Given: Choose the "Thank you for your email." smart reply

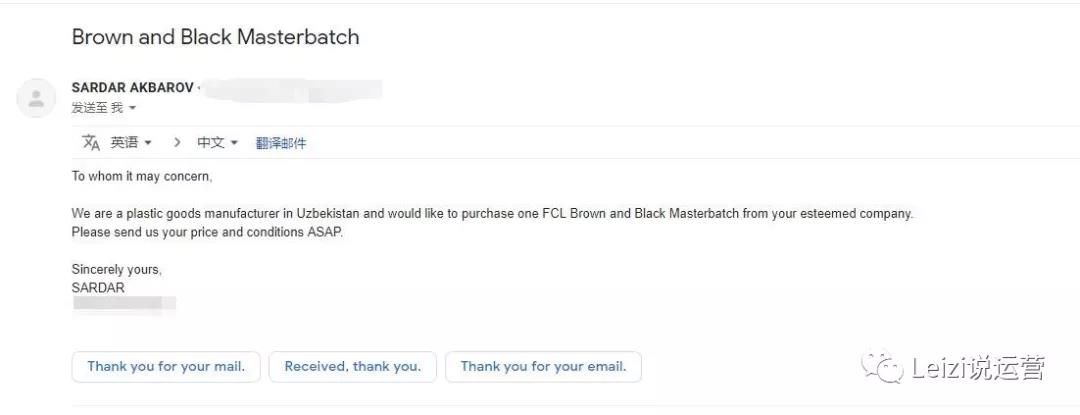Looking at the screenshot, I should [x=543, y=367].
